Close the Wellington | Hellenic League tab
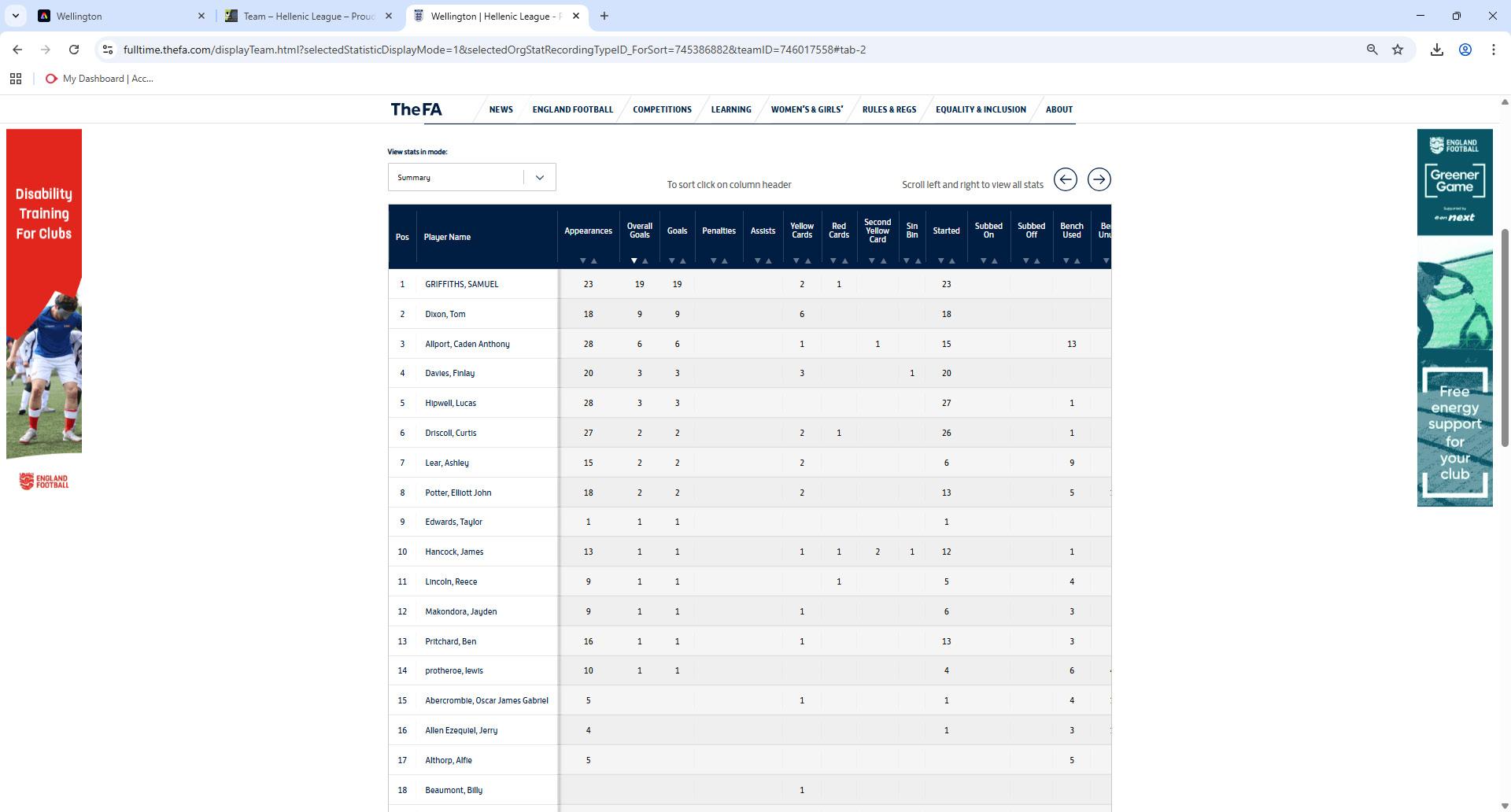 point(576,16)
